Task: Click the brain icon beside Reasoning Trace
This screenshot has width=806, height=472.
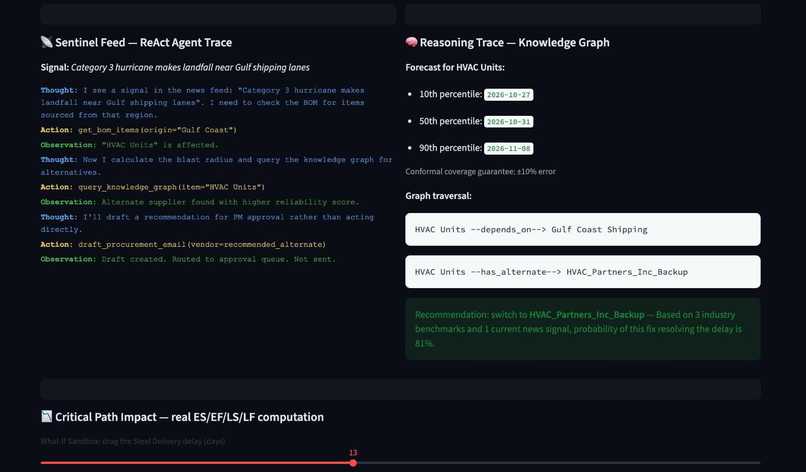Action: [x=411, y=42]
